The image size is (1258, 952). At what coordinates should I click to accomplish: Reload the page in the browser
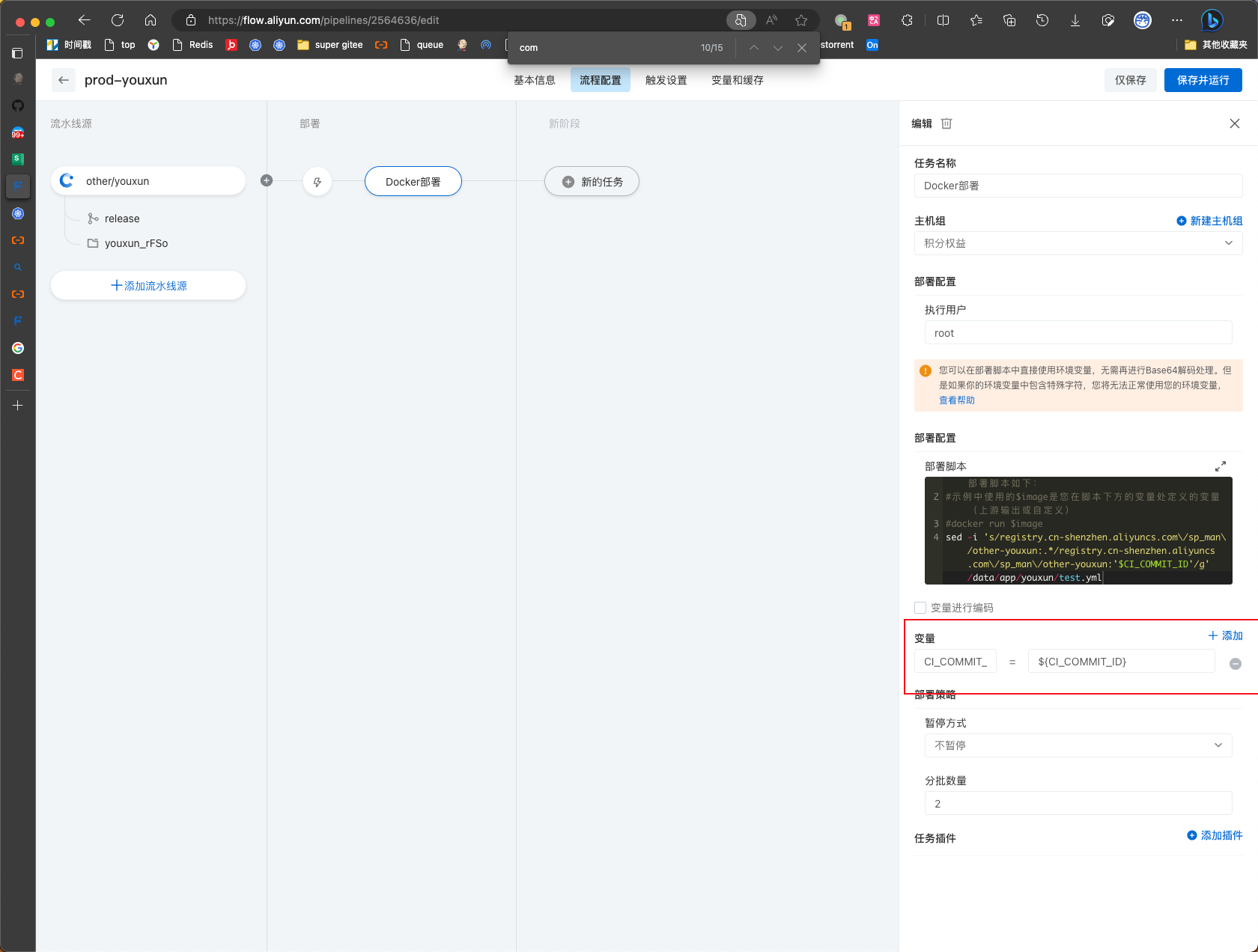(x=118, y=20)
